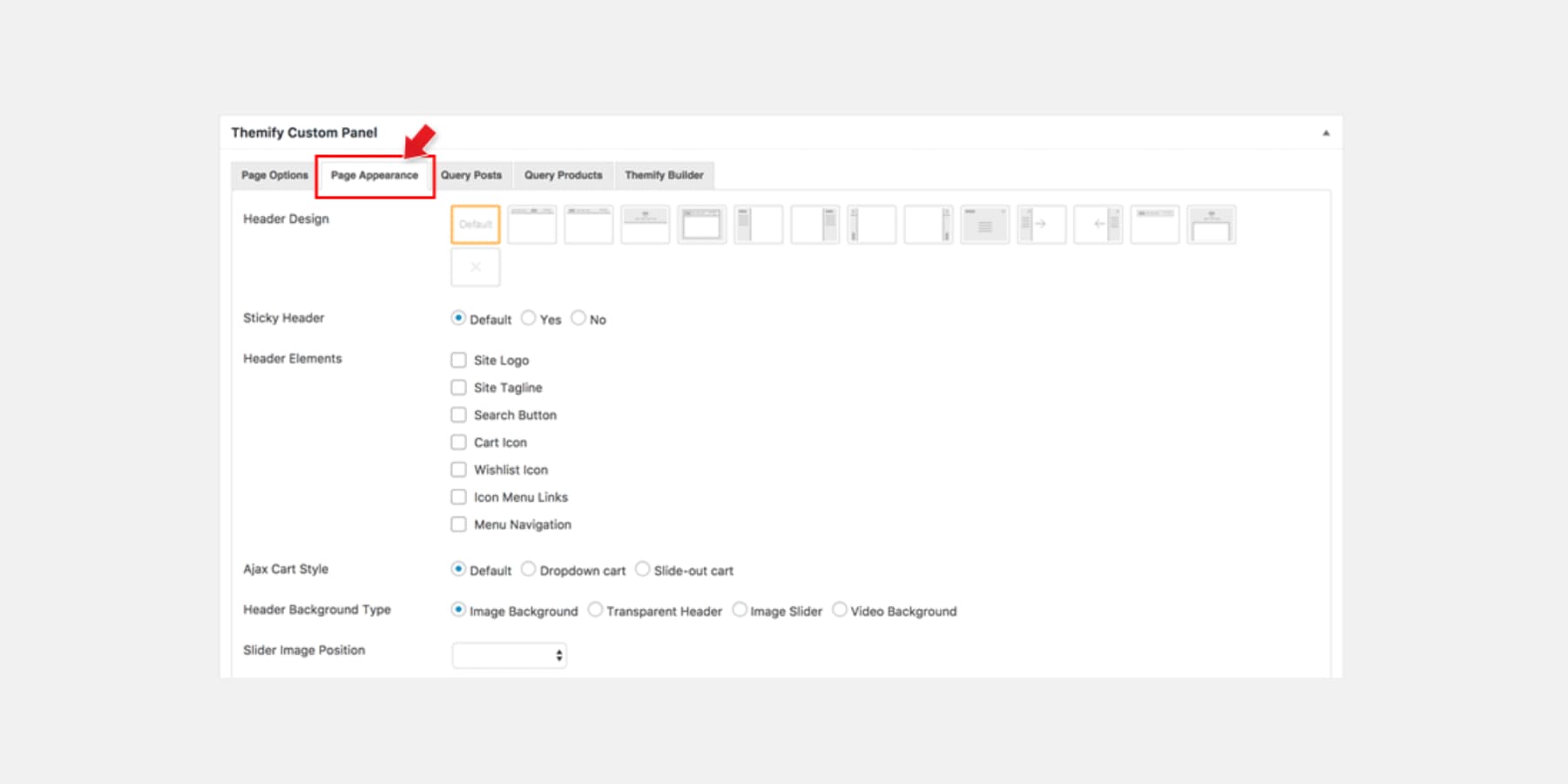Click the X to remove header design
This screenshot has width=1568, height=784.
pyautogui.click(x=475, y=267)
